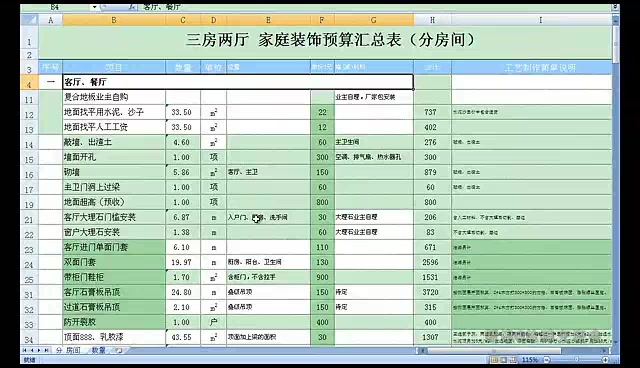Select quantity cell 43.55

[x=183, y=337]
